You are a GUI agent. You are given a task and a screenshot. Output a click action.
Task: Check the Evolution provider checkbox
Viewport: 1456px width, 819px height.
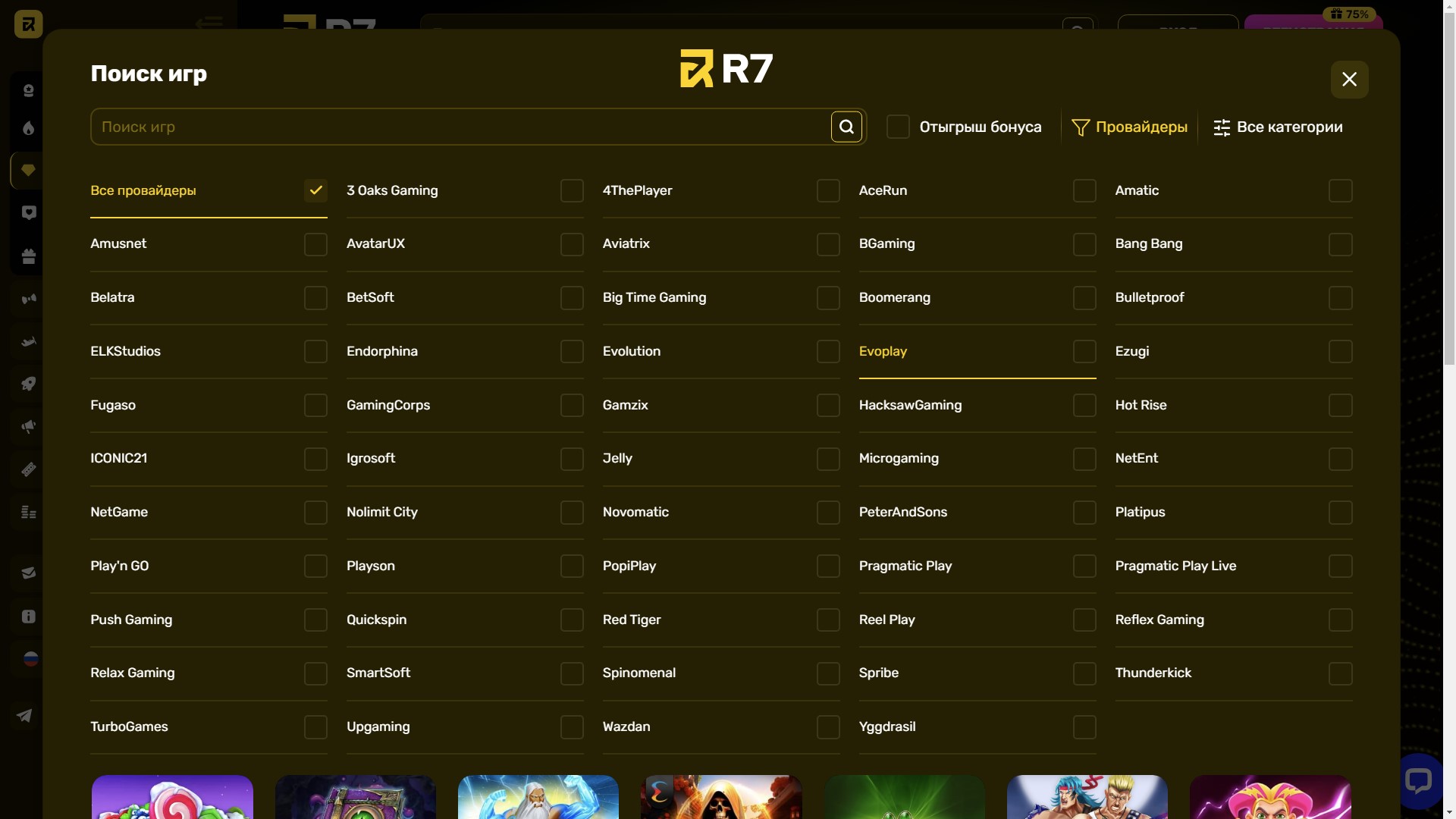pos(827,351)
